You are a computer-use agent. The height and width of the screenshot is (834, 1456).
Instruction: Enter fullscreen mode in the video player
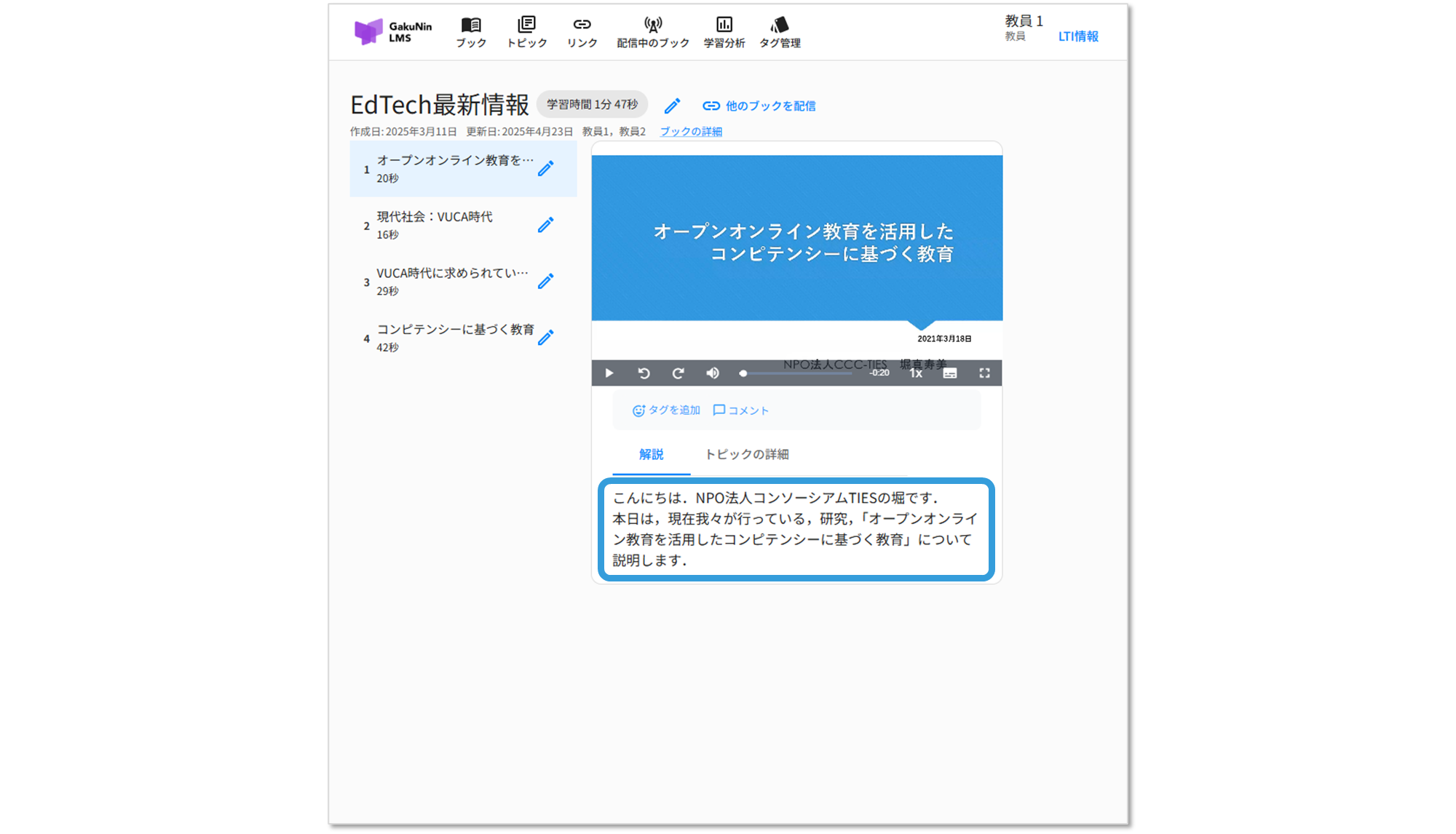[x=984, y=373]
